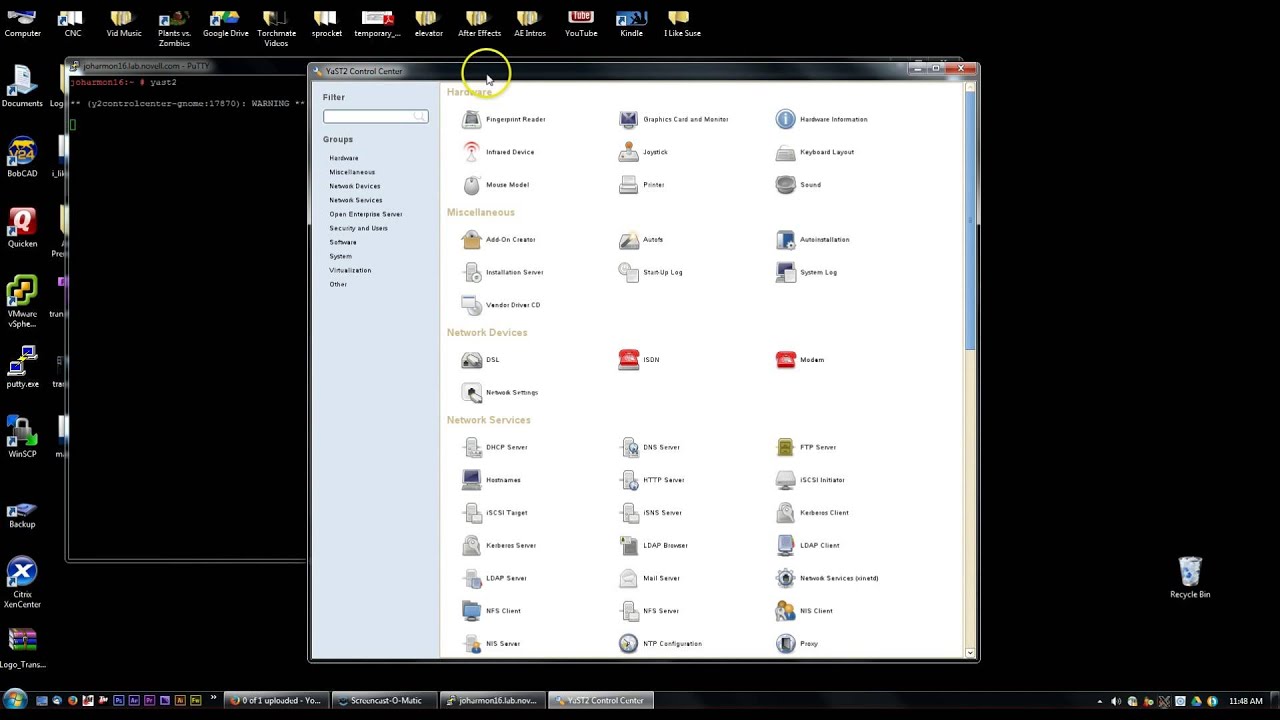Configure the DNS Server
The height and width of the screenshot is (720, 1280).
650,448
